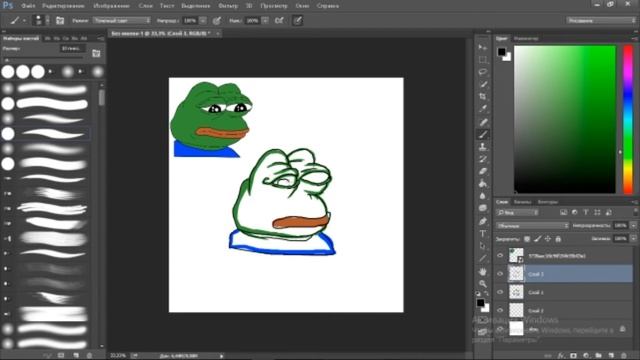Click the rainbow hue slider strip
Image resolution: width=640 pixels, height=360 pixels.
[628, 119]
